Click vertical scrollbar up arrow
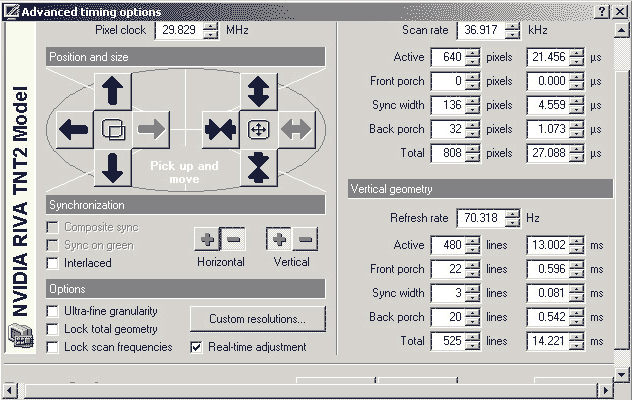The width and height of the screenshot is (632, 400). coord(622,30)
